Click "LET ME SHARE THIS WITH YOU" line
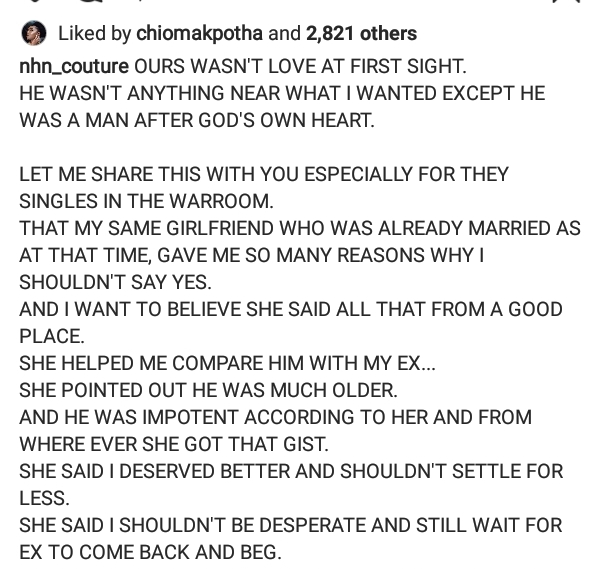This screenshot has width=600, height=569. (x=264, y=174)
